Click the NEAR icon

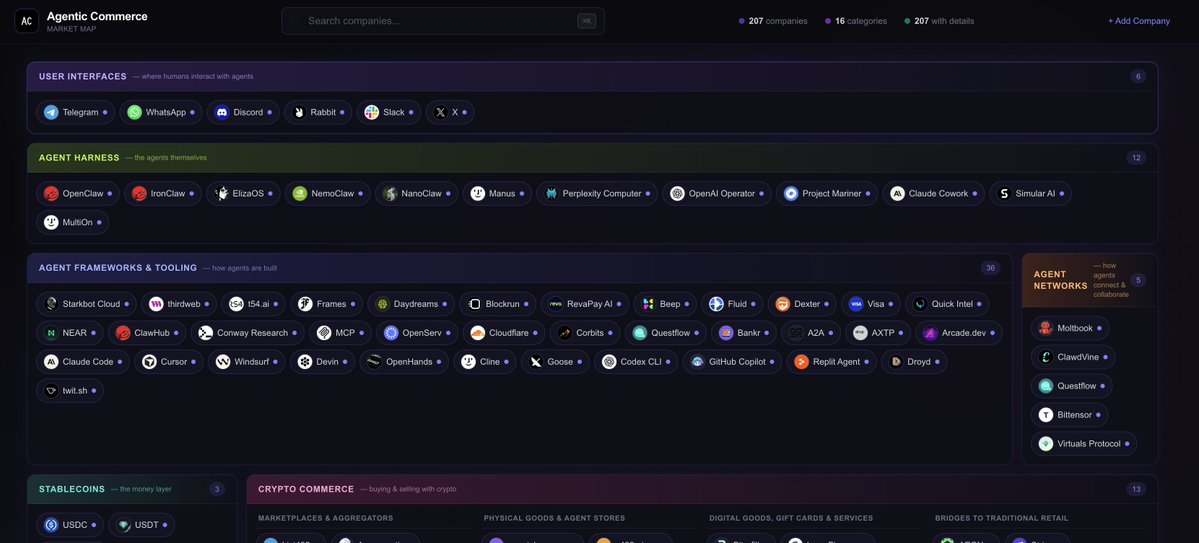coord(51,333)
